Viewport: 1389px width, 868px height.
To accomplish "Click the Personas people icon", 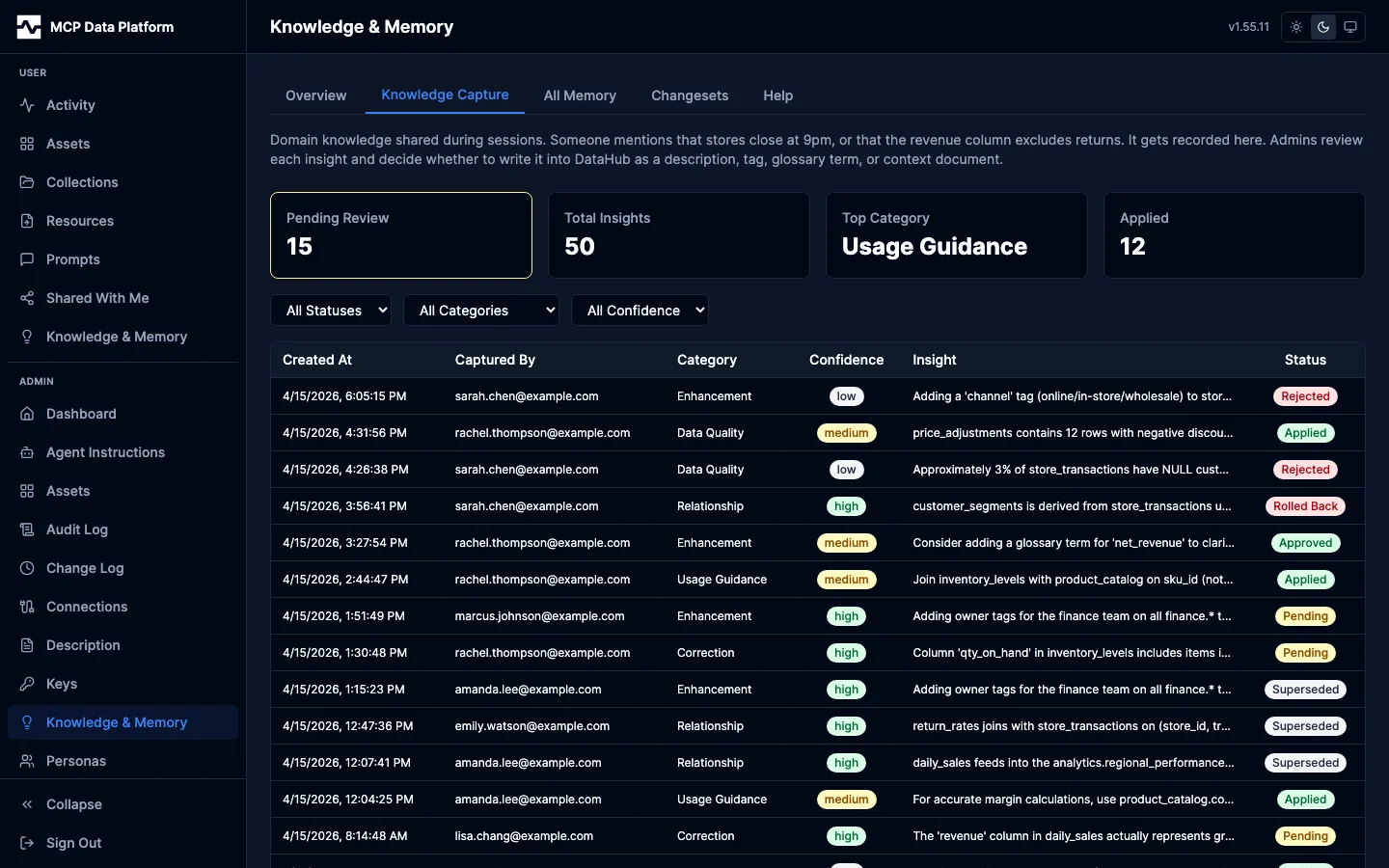I will [x=27, y=761].
